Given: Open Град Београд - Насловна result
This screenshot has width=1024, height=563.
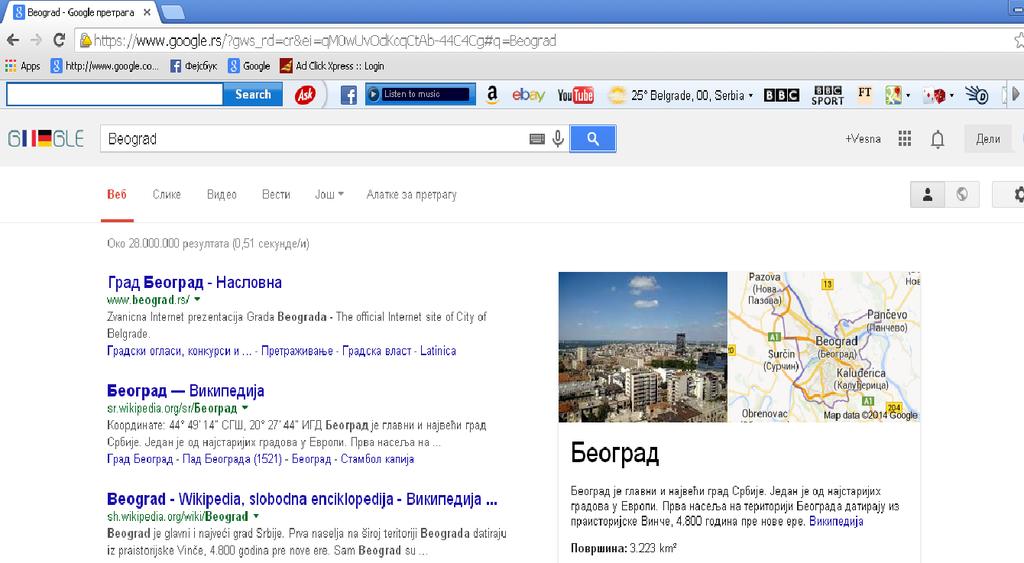Looking at the screenshot, I should click(x=195, y=282).
